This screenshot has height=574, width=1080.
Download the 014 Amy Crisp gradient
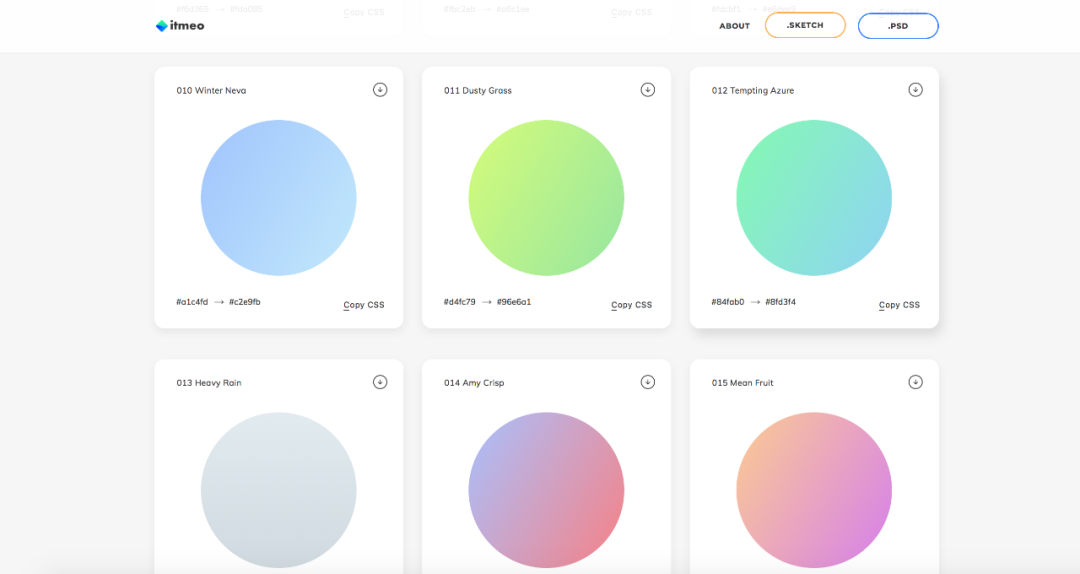coord(647,382)
